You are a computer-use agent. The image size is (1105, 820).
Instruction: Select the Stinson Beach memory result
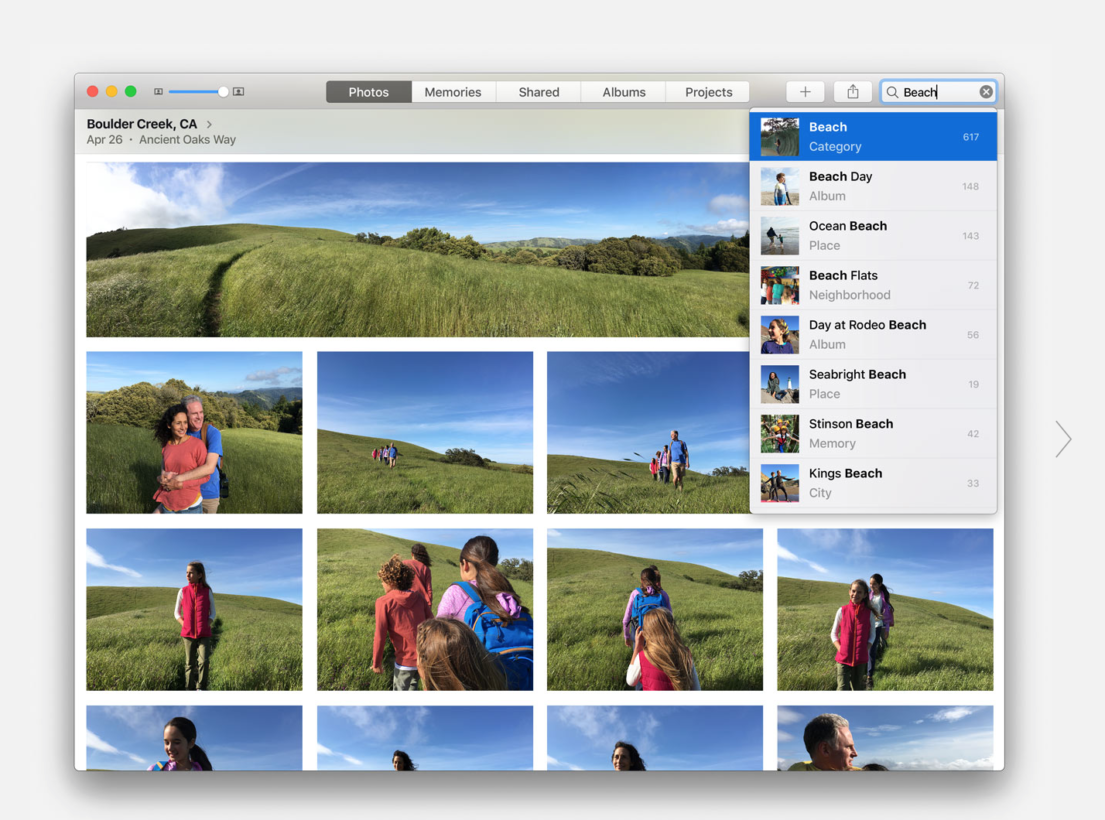coord(872,433)
